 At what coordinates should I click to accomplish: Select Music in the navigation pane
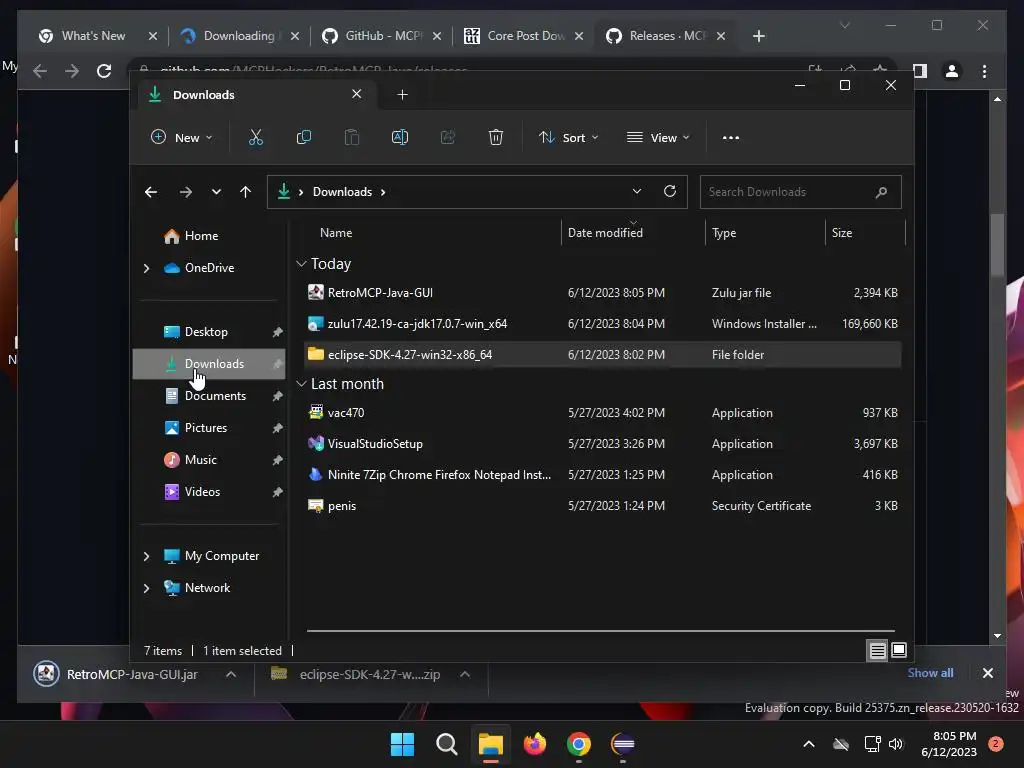[200, 460]
